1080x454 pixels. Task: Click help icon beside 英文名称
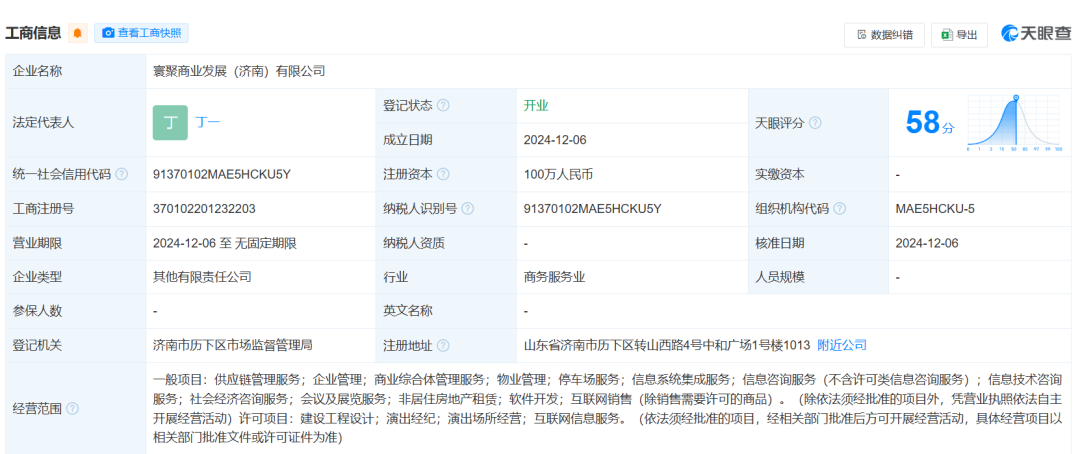443,311
